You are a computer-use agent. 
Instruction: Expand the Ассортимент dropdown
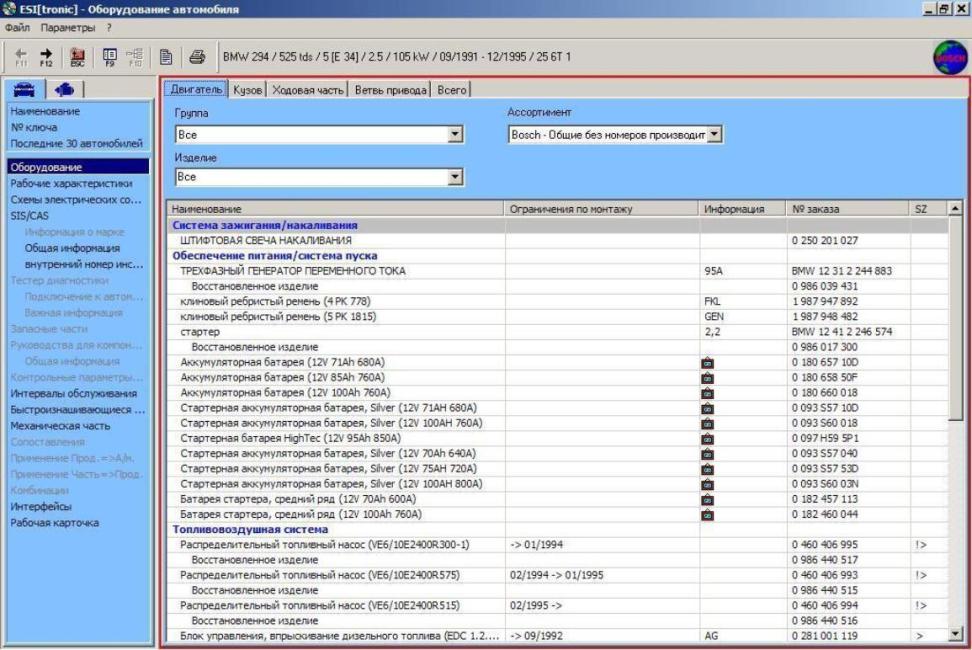tap(714, 133)
